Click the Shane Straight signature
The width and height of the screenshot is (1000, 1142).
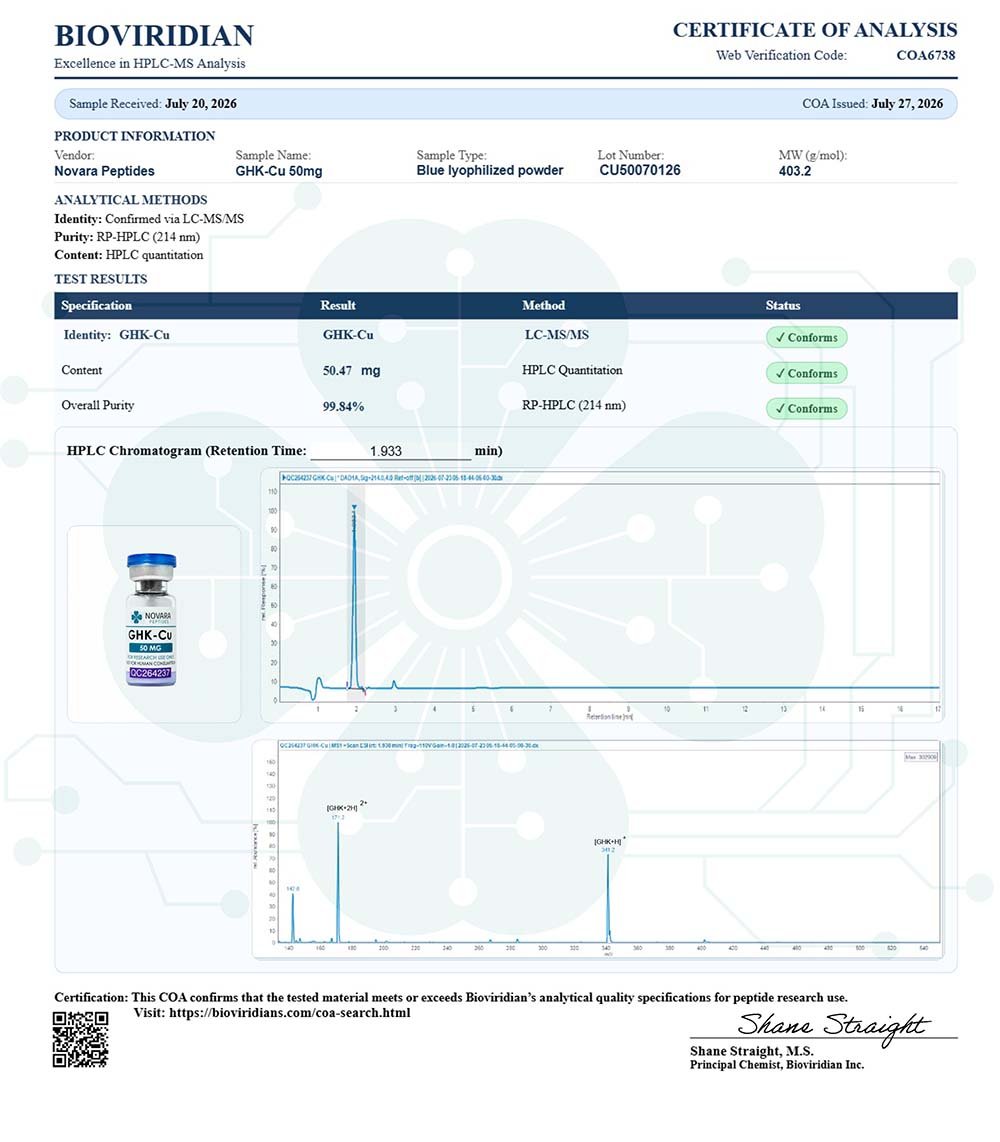(x=832, y=1026)
